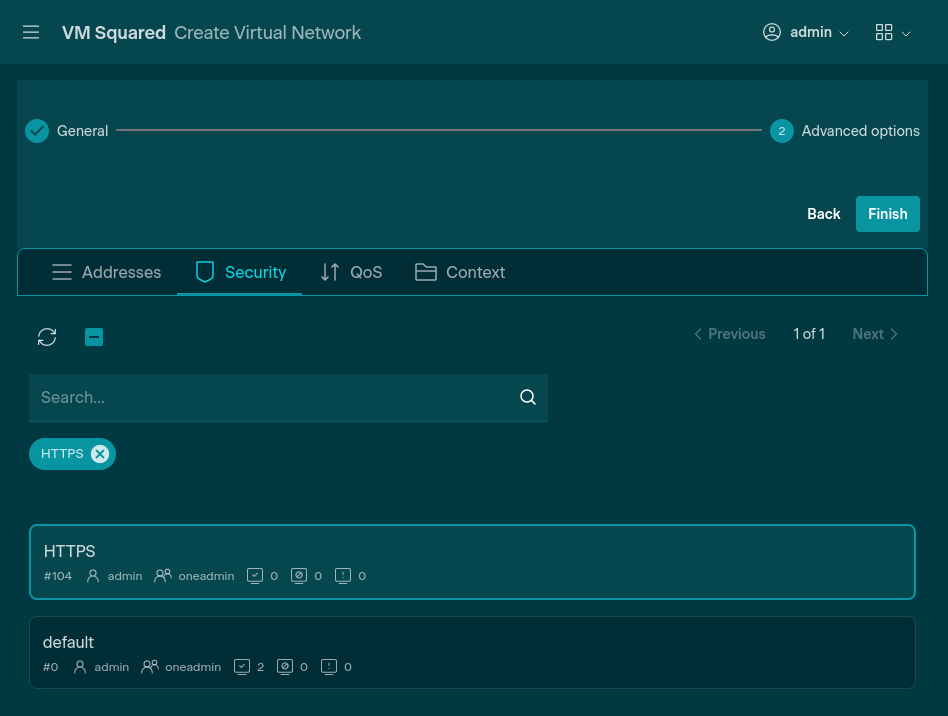Image resolution: width=948 pixels, height=716 pixels.
Task: Click the refresh security groups icon
Action: point(47,337)
